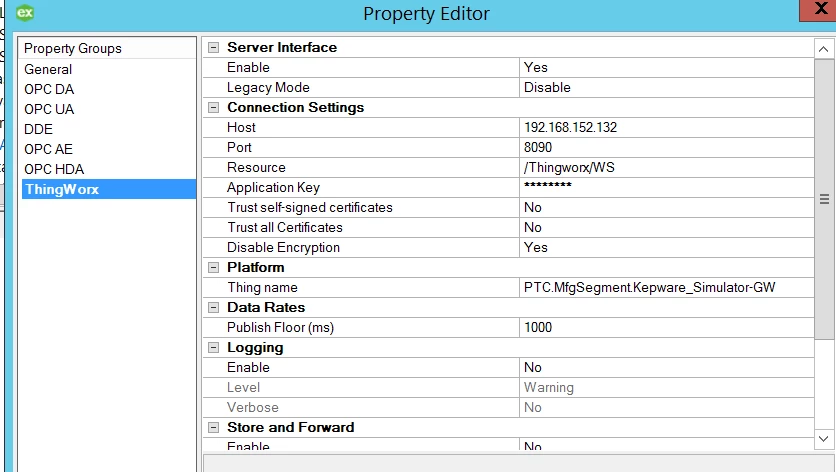
Task: Toggle Disable Encryption value Yes
Action: coord(666,247)
